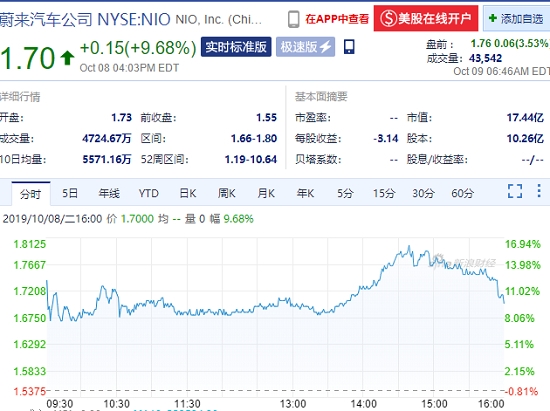550x411 pixels.
Task: Click the 详细行情 section heading
Action: (20, 96)
